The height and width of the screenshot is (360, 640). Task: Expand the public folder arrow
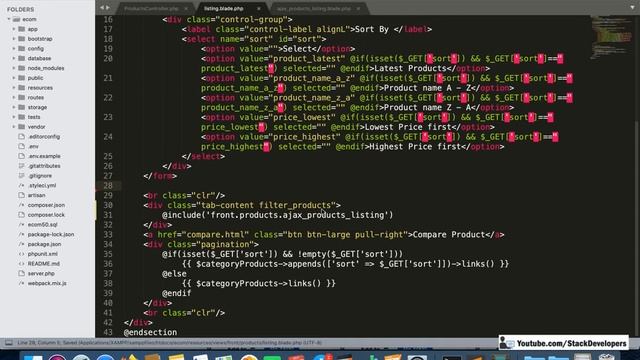14,78
